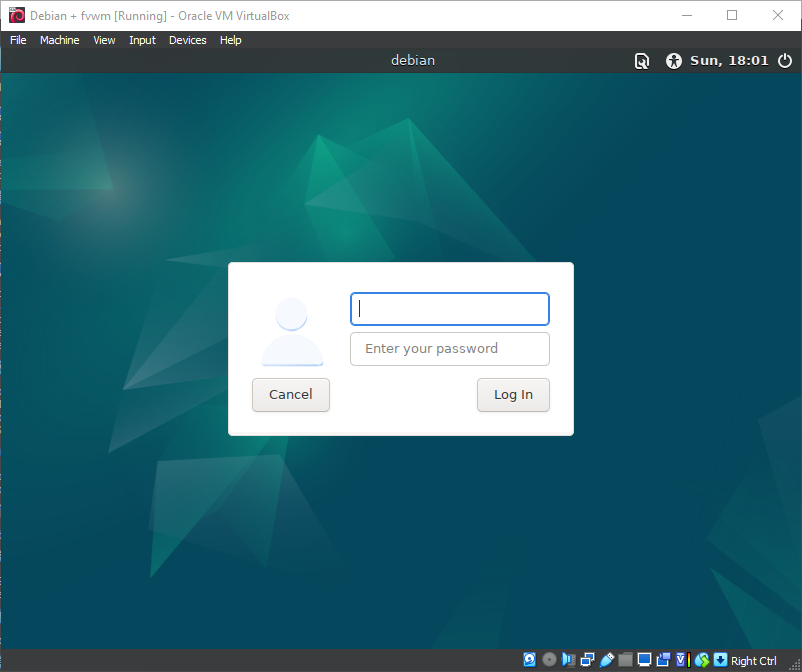802x672 pixels.
Task: Click the audio status icon
Action: pos(568,660)
